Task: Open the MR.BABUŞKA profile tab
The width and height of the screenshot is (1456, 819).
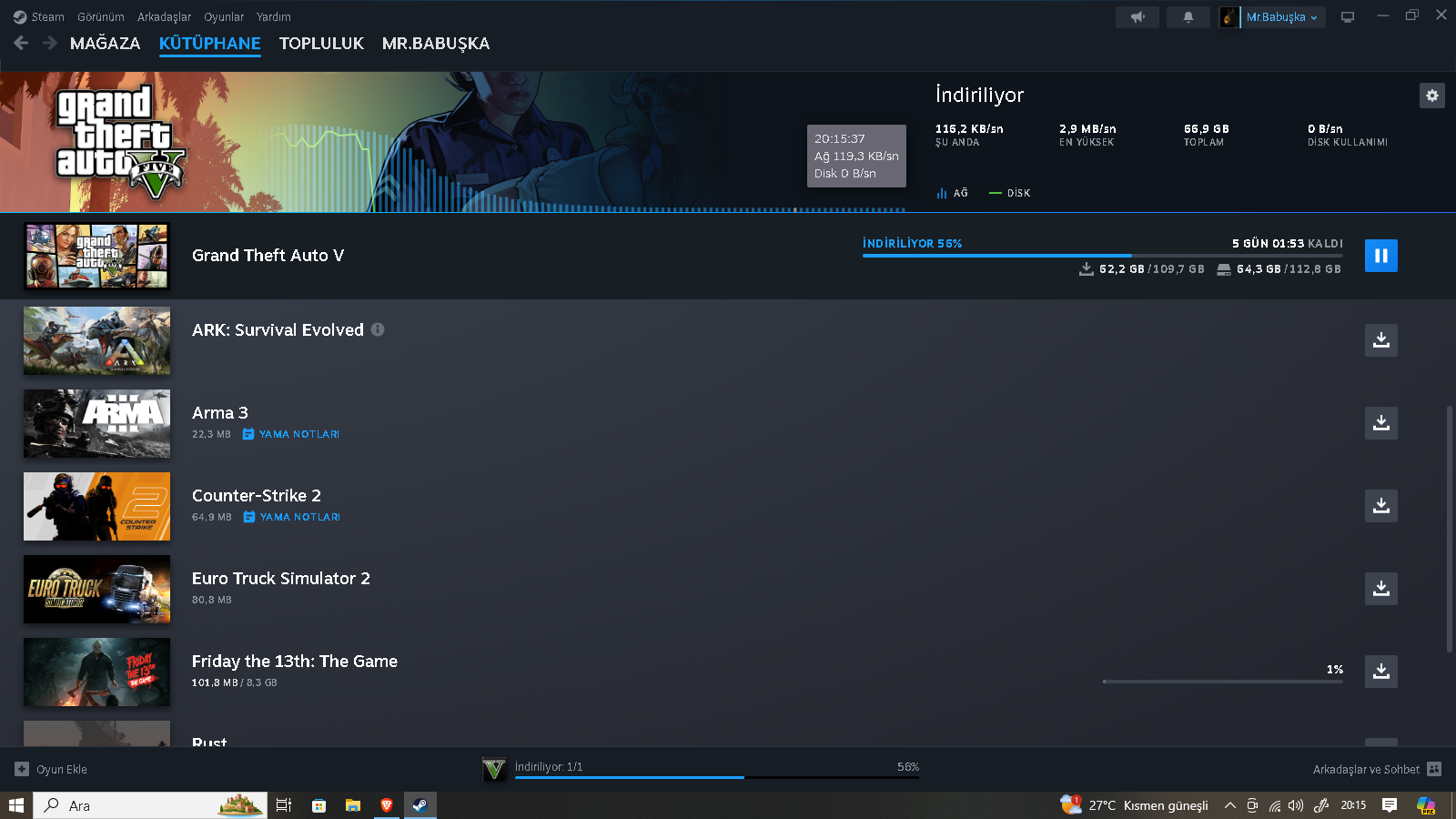Action: [x=436, y=43]
